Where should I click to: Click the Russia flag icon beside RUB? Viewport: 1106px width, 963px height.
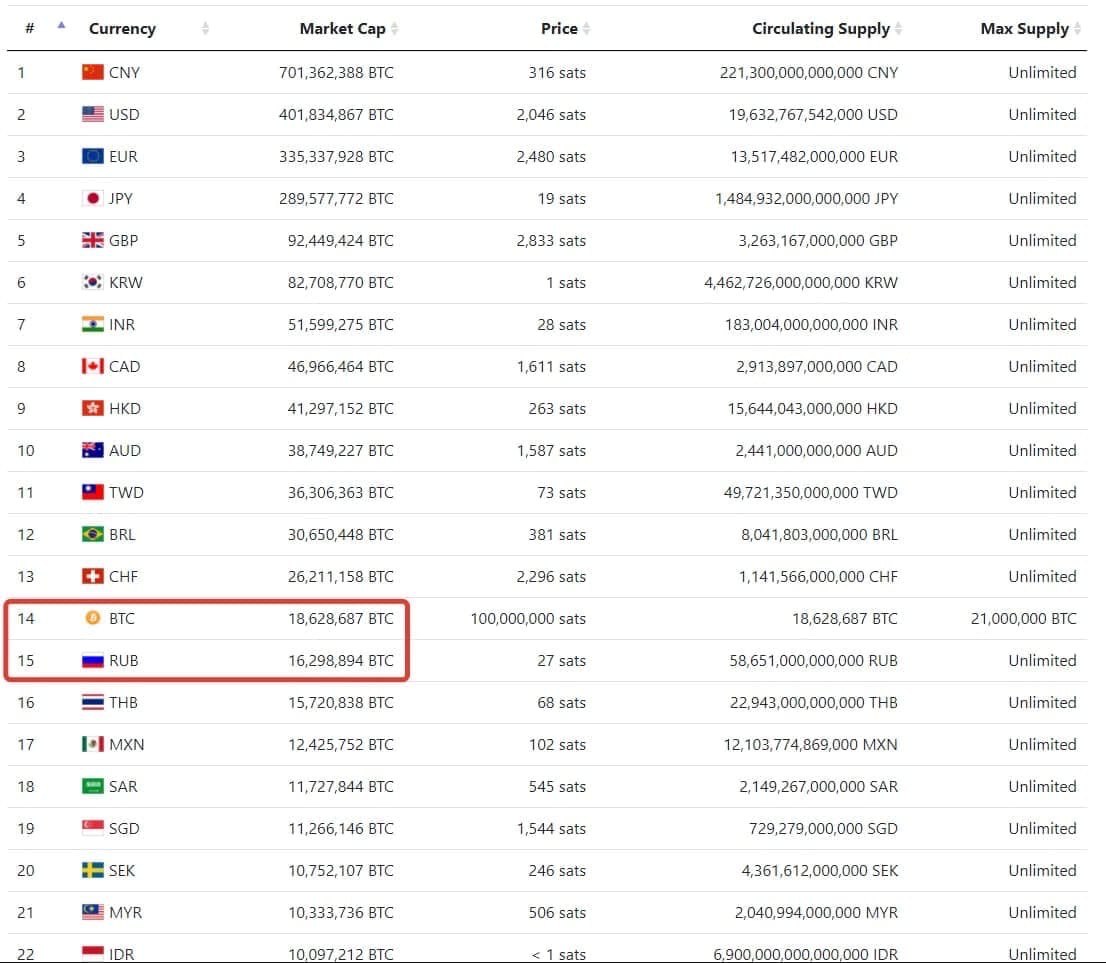92,660
